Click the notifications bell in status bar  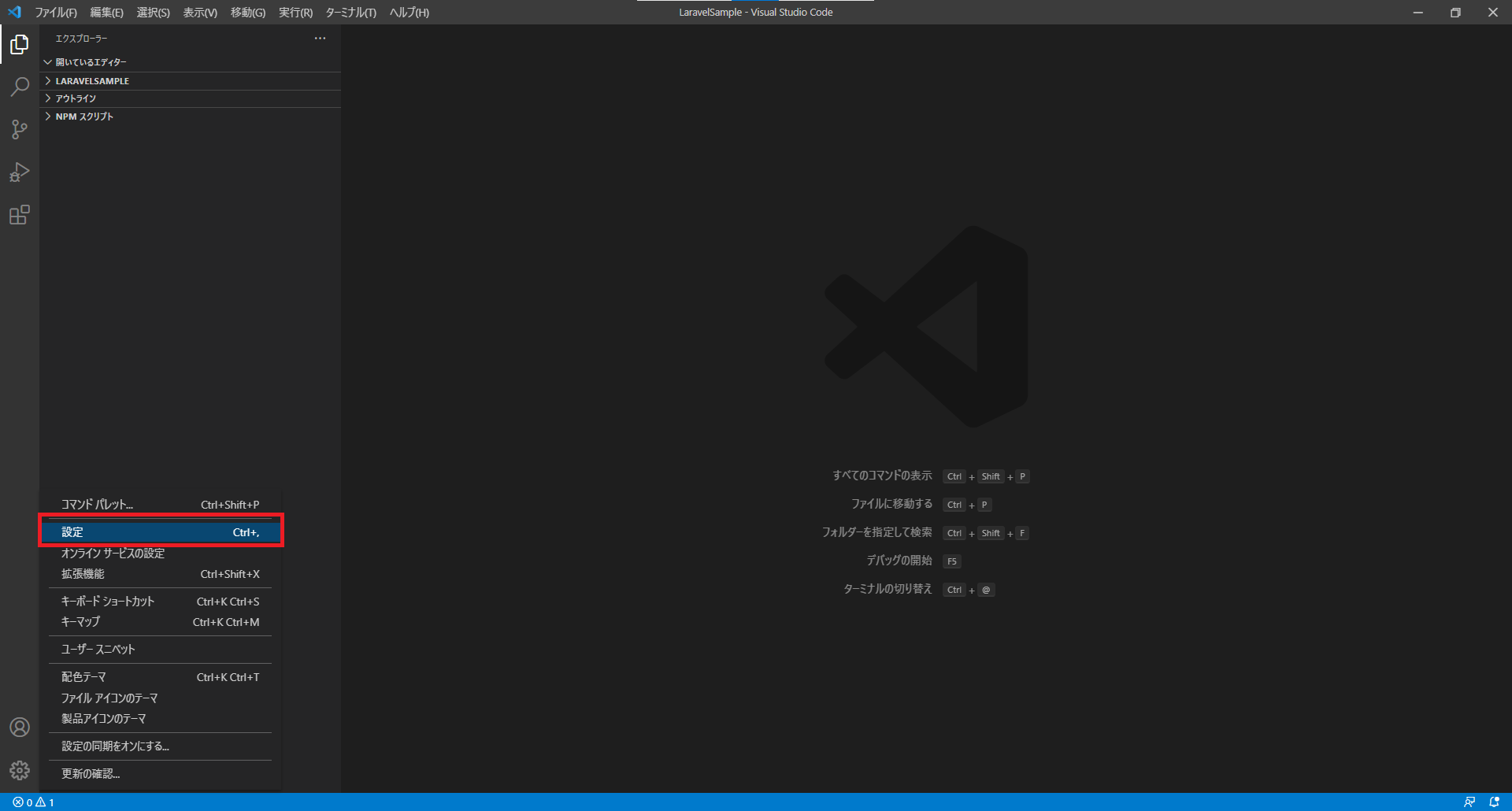1494,802
